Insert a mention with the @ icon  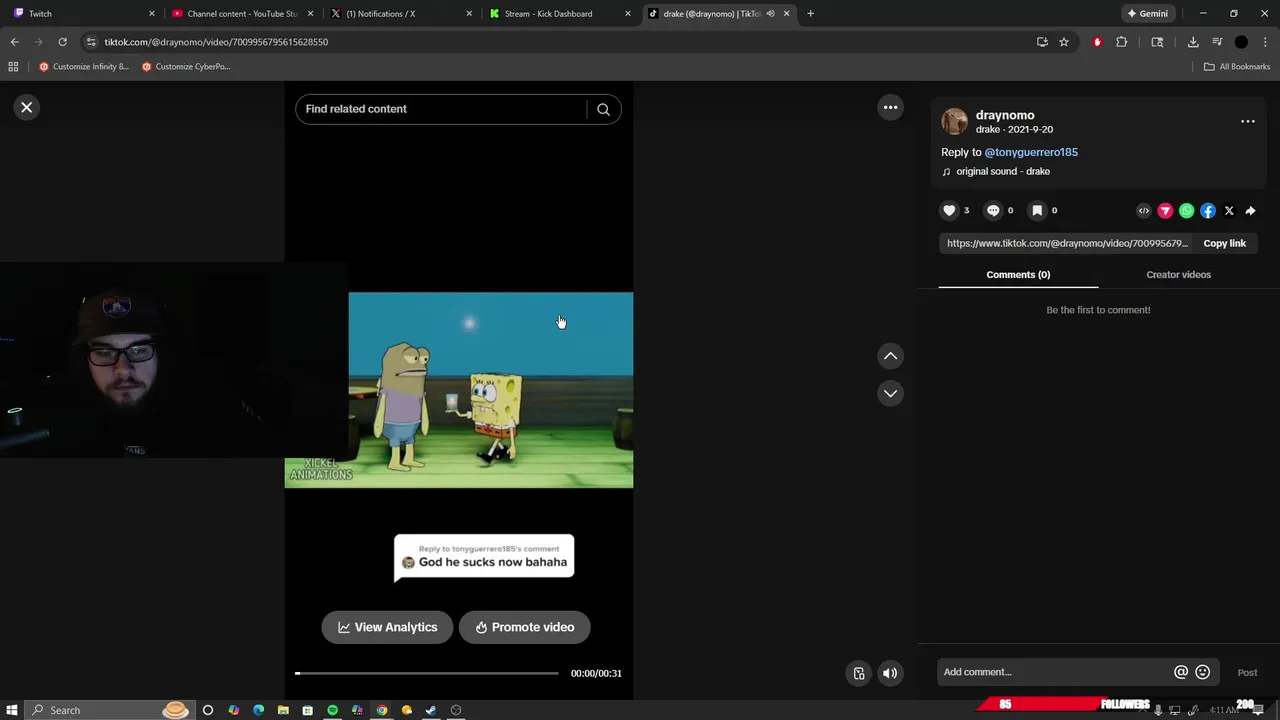point(1181,672)
